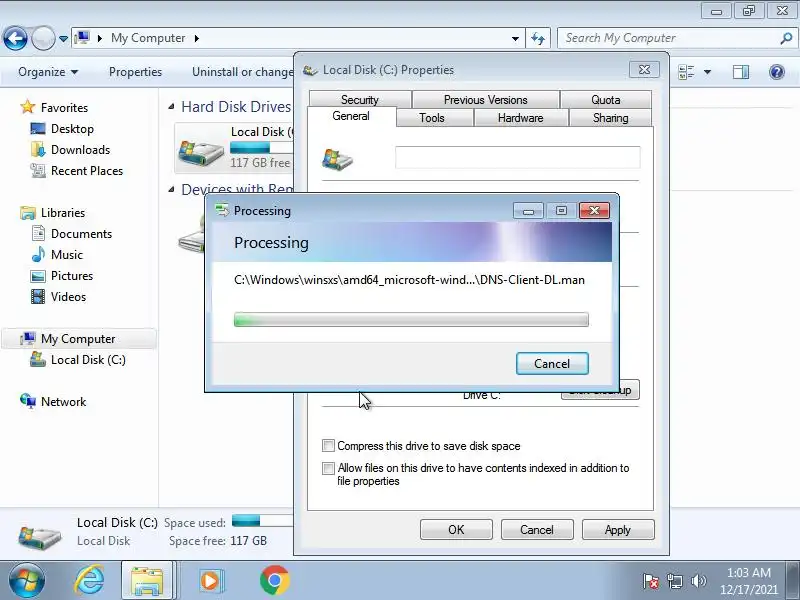Refresh the My Computer view
This screenshot has width=800, height=600.
click(x=538, y=38)
